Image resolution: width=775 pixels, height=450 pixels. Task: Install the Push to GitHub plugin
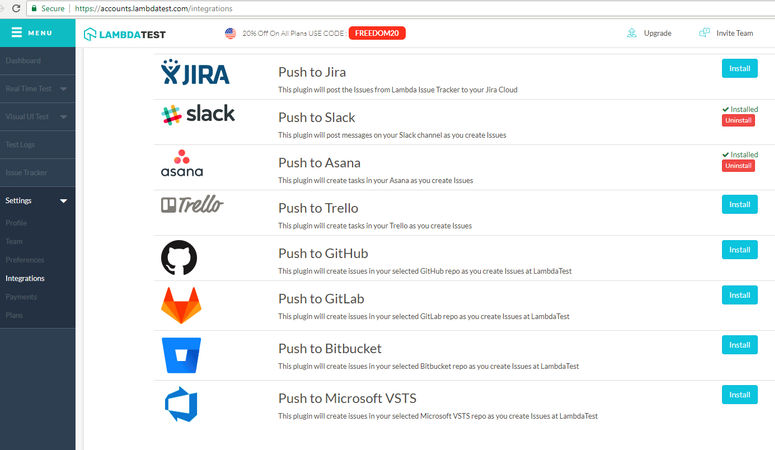tap(739, 250)
